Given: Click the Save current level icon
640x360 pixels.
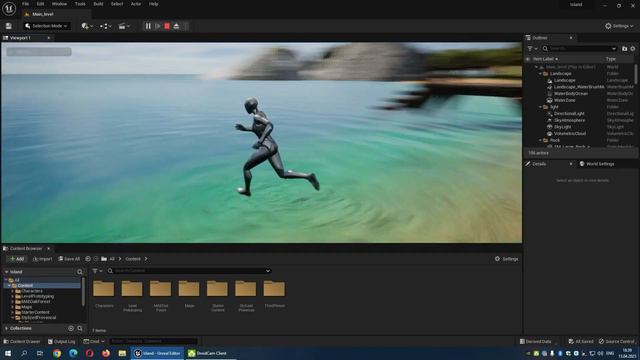Looking at the screenshot, I should click(x=9, y=26).
